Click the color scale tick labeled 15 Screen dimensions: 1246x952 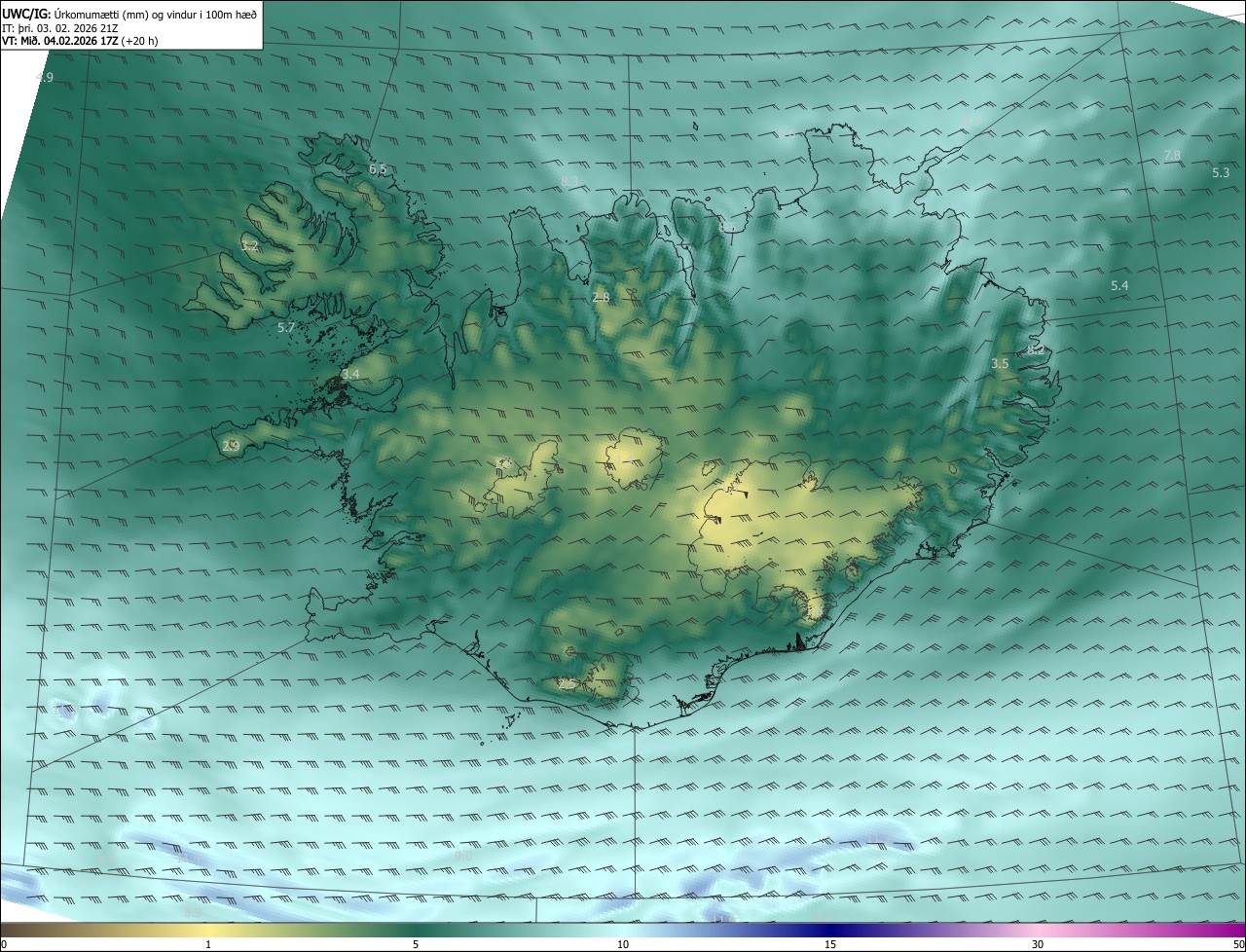(830, 944)
